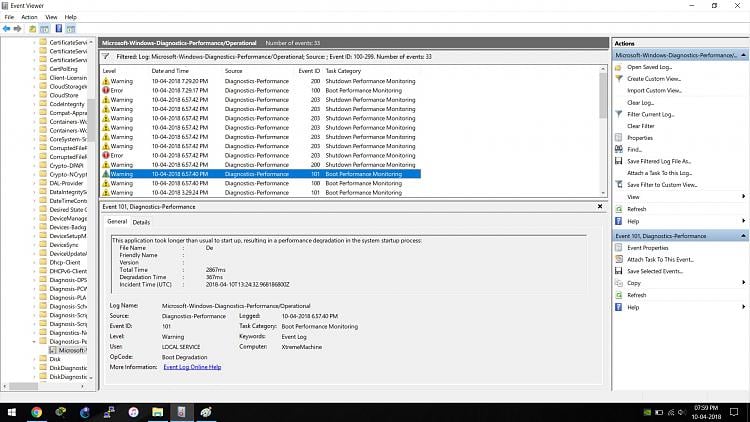Viewport: 750px width, 422px height.
Task: Open the File menu
Action: tap(9, 17)
